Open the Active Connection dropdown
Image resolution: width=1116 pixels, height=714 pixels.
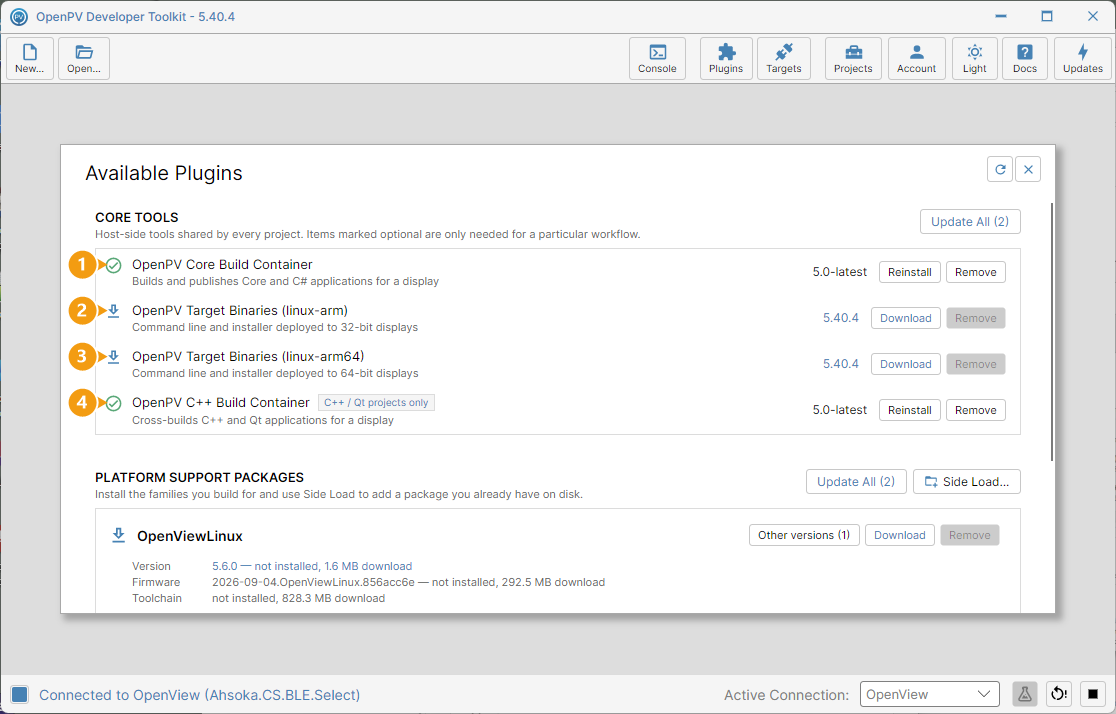[x=930, y=694]
